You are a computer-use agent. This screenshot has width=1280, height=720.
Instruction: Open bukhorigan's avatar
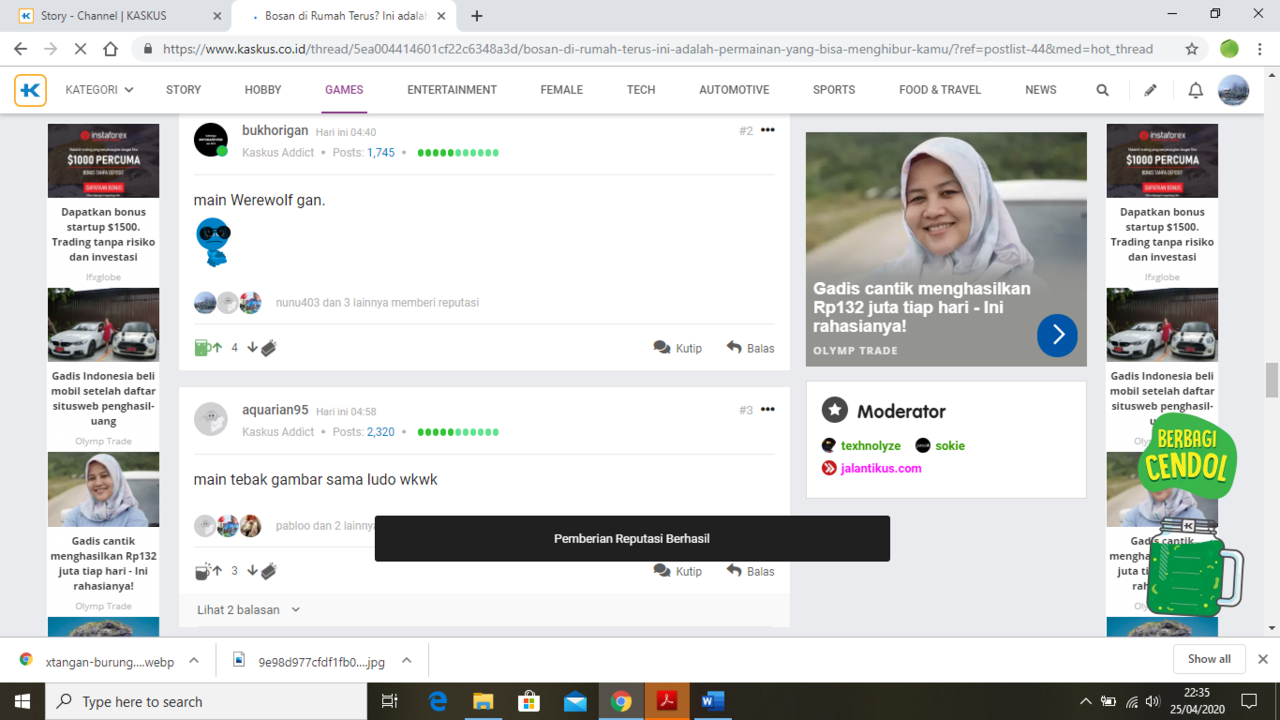tap(211, 140)
